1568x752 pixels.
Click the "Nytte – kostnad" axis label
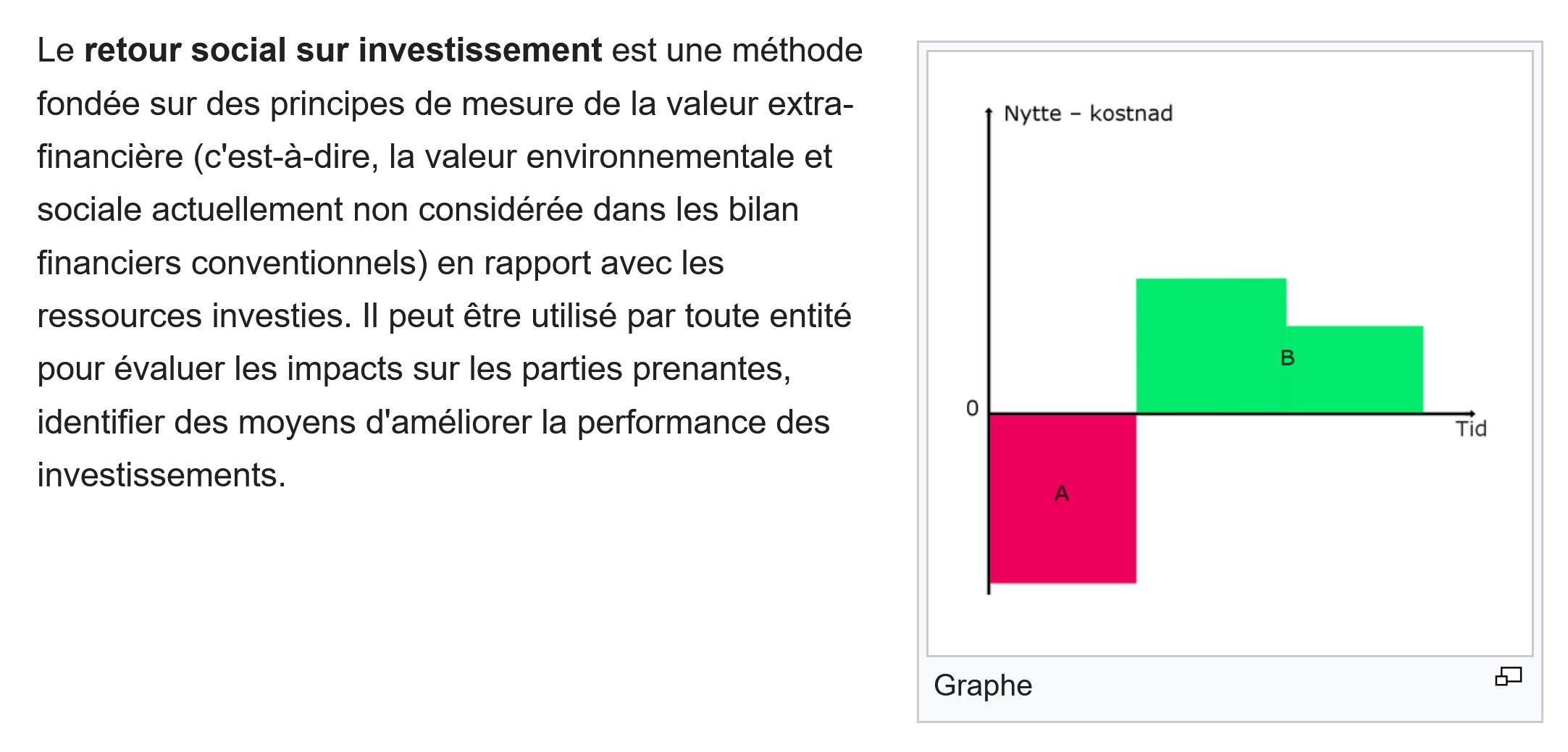point(1088,114)
